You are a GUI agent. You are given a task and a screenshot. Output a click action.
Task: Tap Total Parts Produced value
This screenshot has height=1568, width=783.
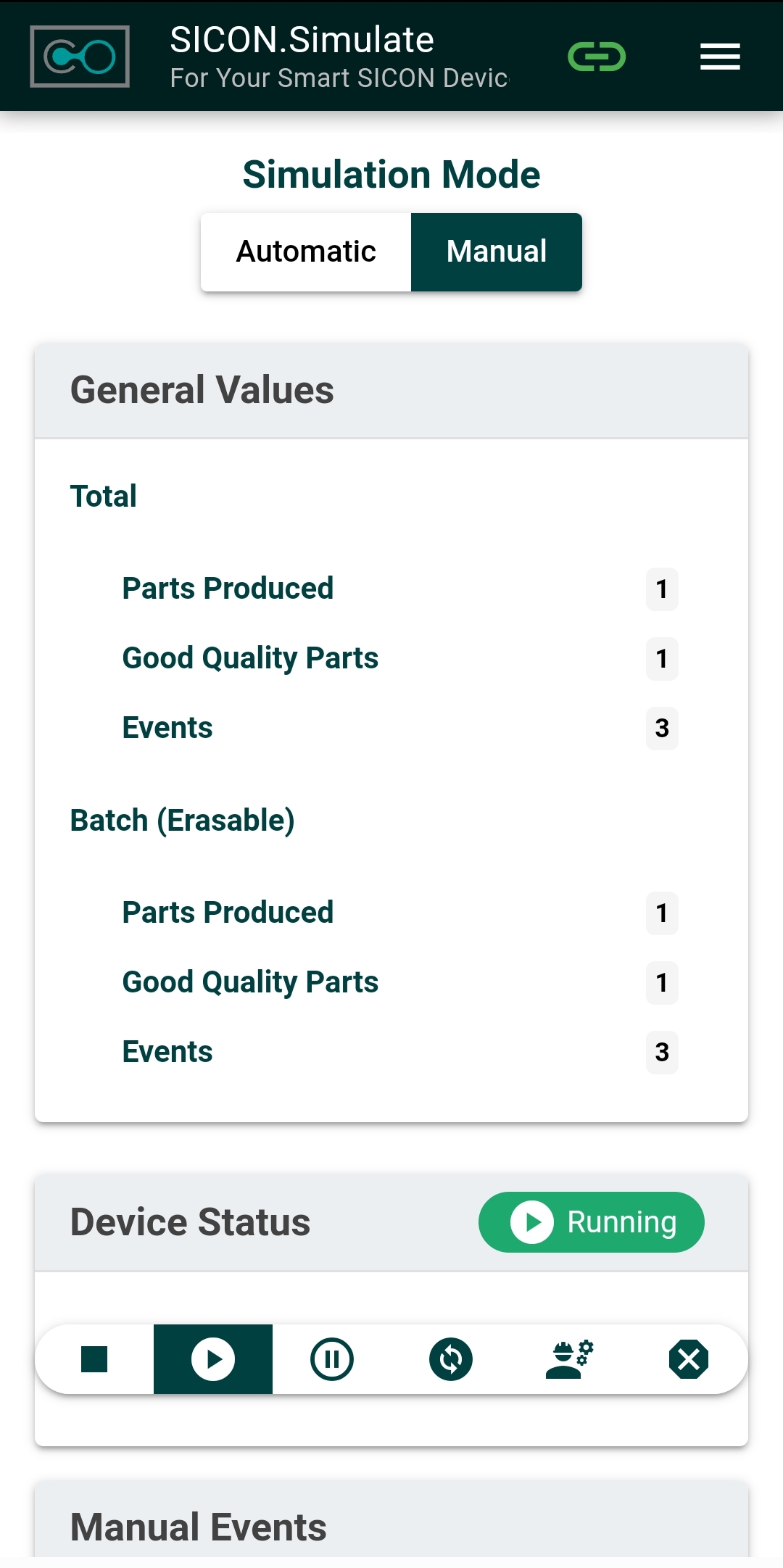[662, 589]
